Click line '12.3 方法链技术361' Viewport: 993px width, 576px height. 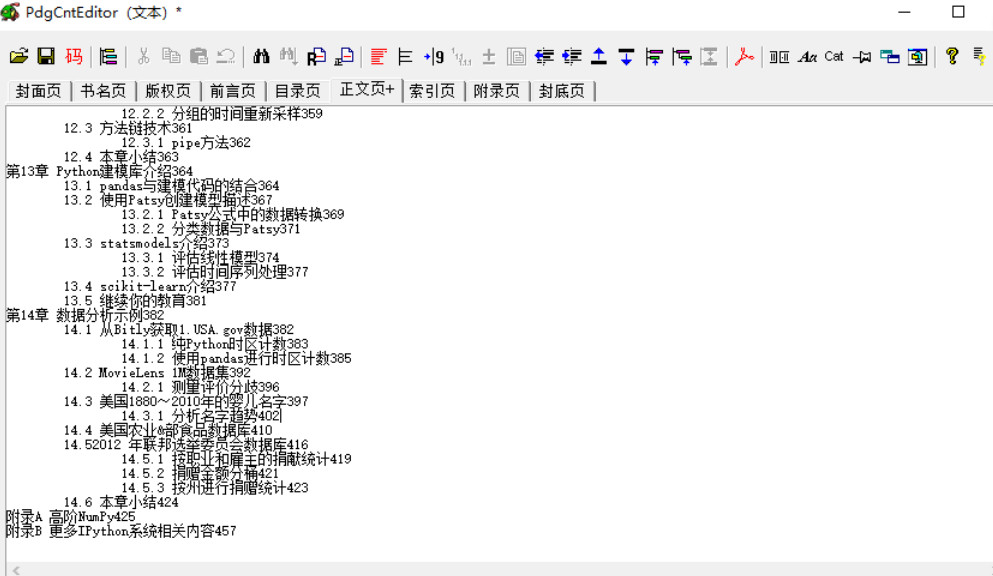coord(127,128)
